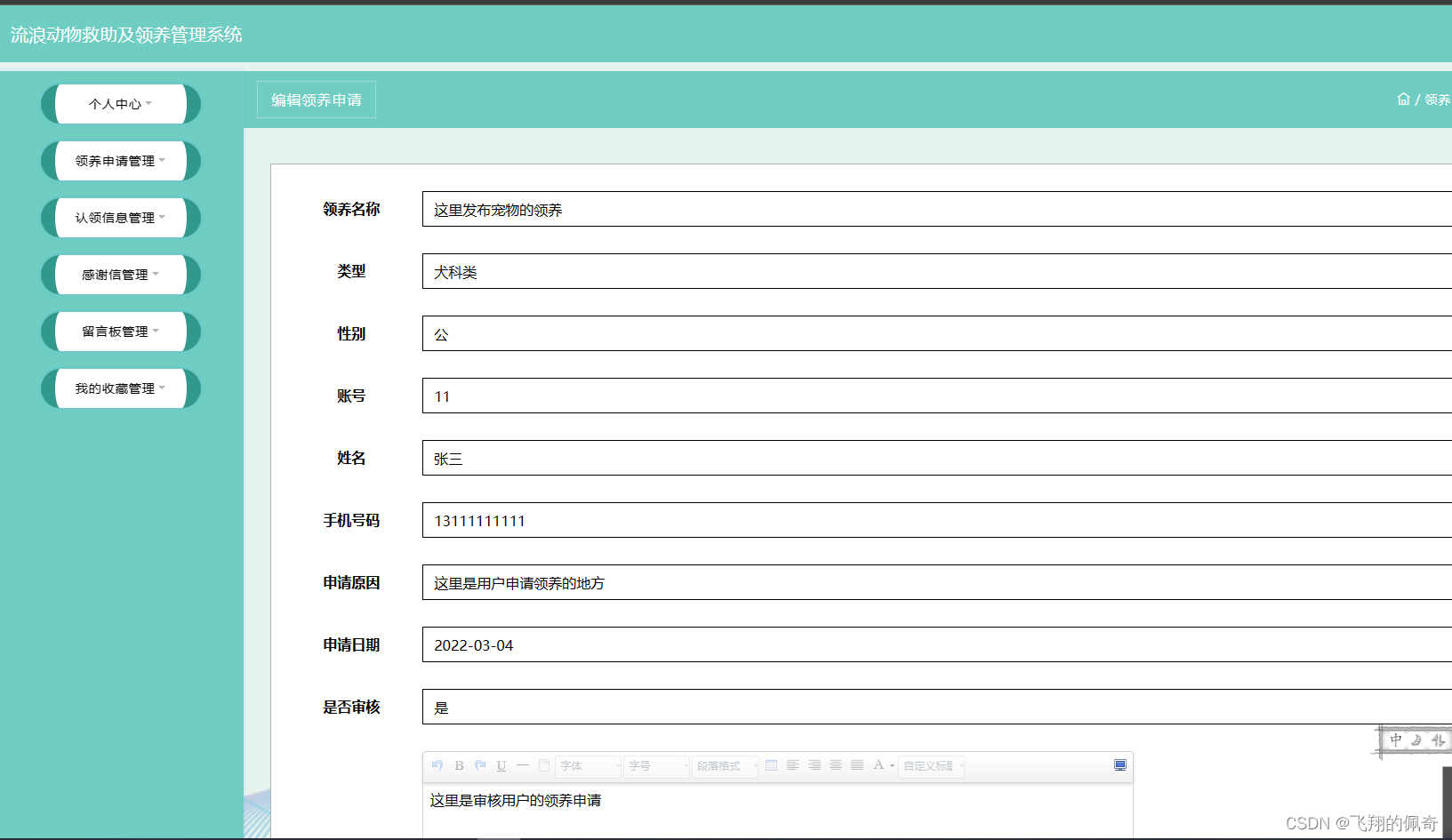This screenshot has height=840, width=1452.
Task: Expand the 留言板管理 menu
Action: coord(121,332)
